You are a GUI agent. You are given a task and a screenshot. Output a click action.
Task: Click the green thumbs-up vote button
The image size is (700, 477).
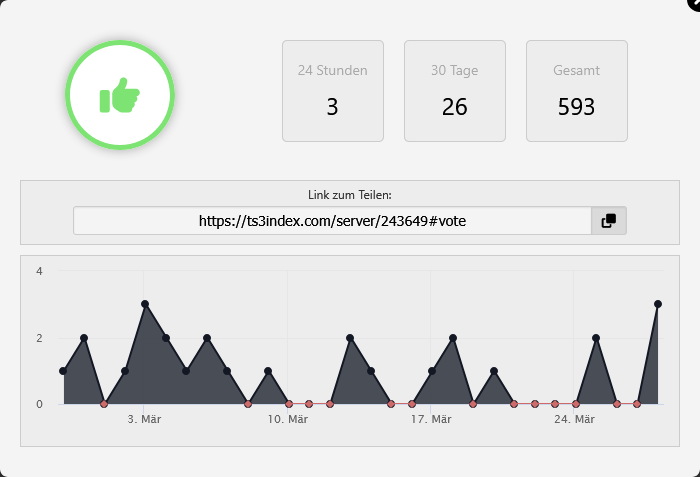[x=120, y=95]
